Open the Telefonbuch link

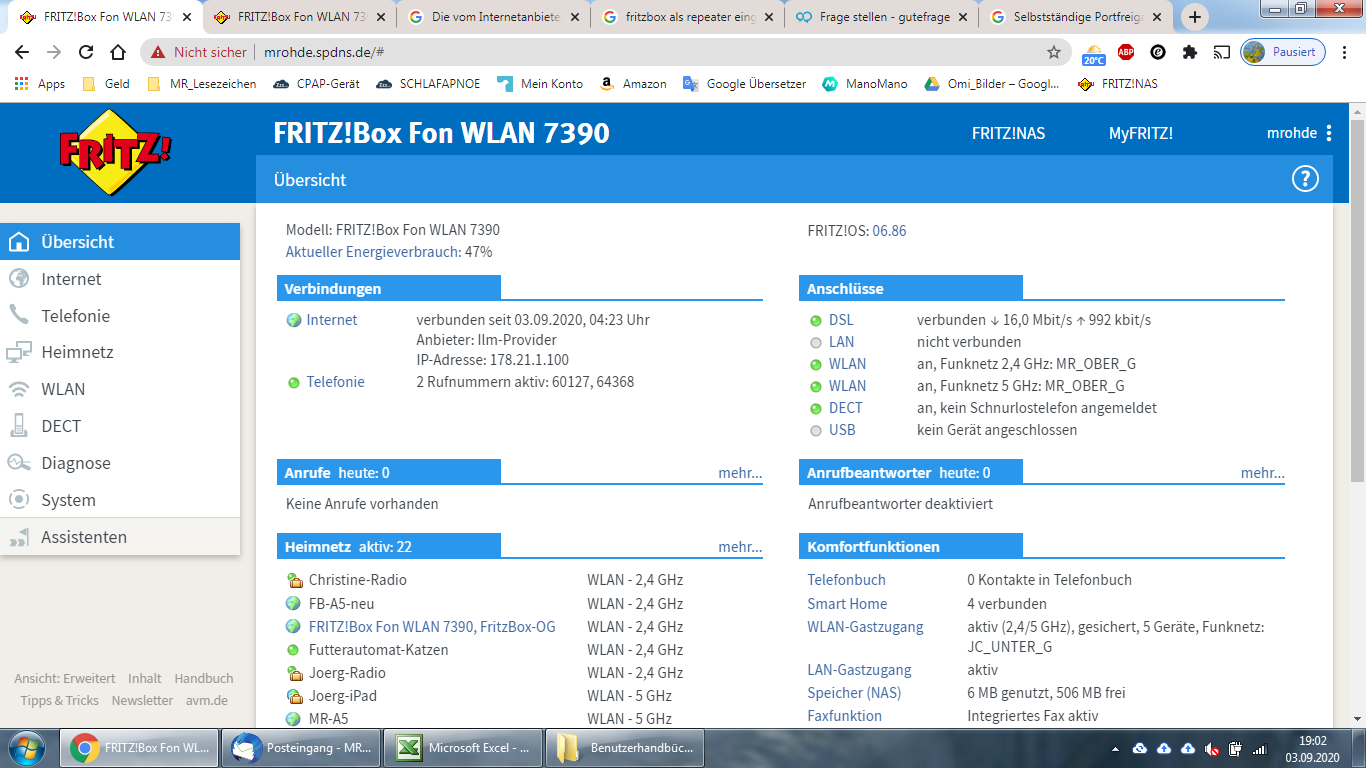(846, 580)
